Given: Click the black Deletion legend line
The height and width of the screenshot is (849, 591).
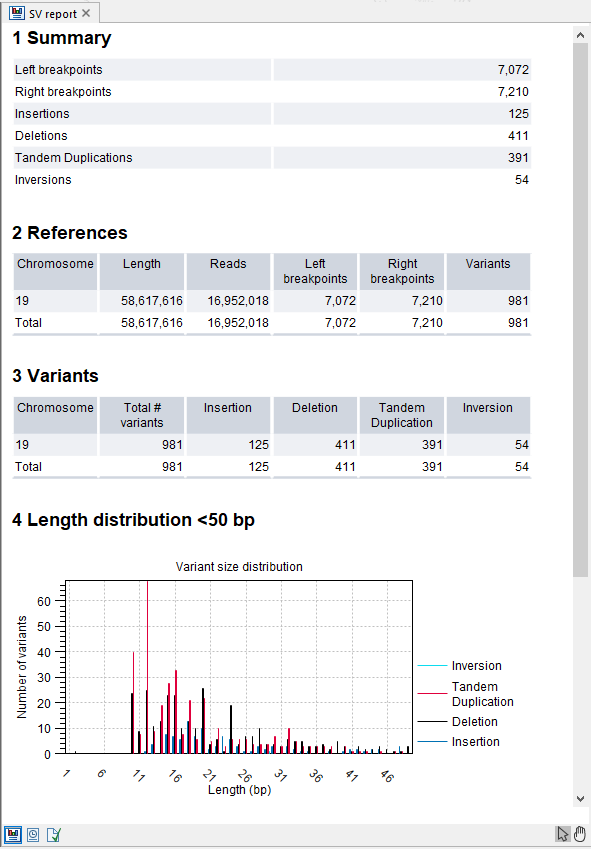Looking at the screenshot, I should tap(432, 722).
